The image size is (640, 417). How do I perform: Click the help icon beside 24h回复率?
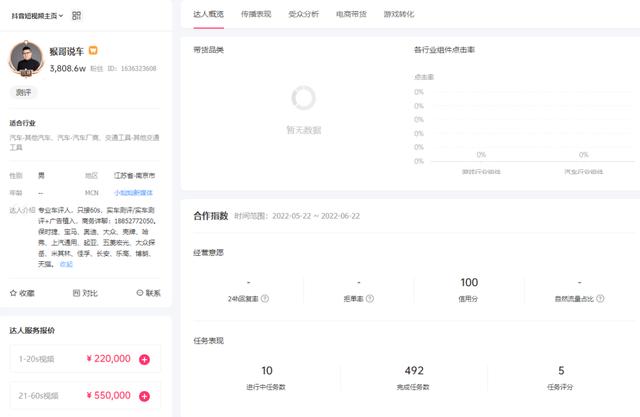(265, 299)
